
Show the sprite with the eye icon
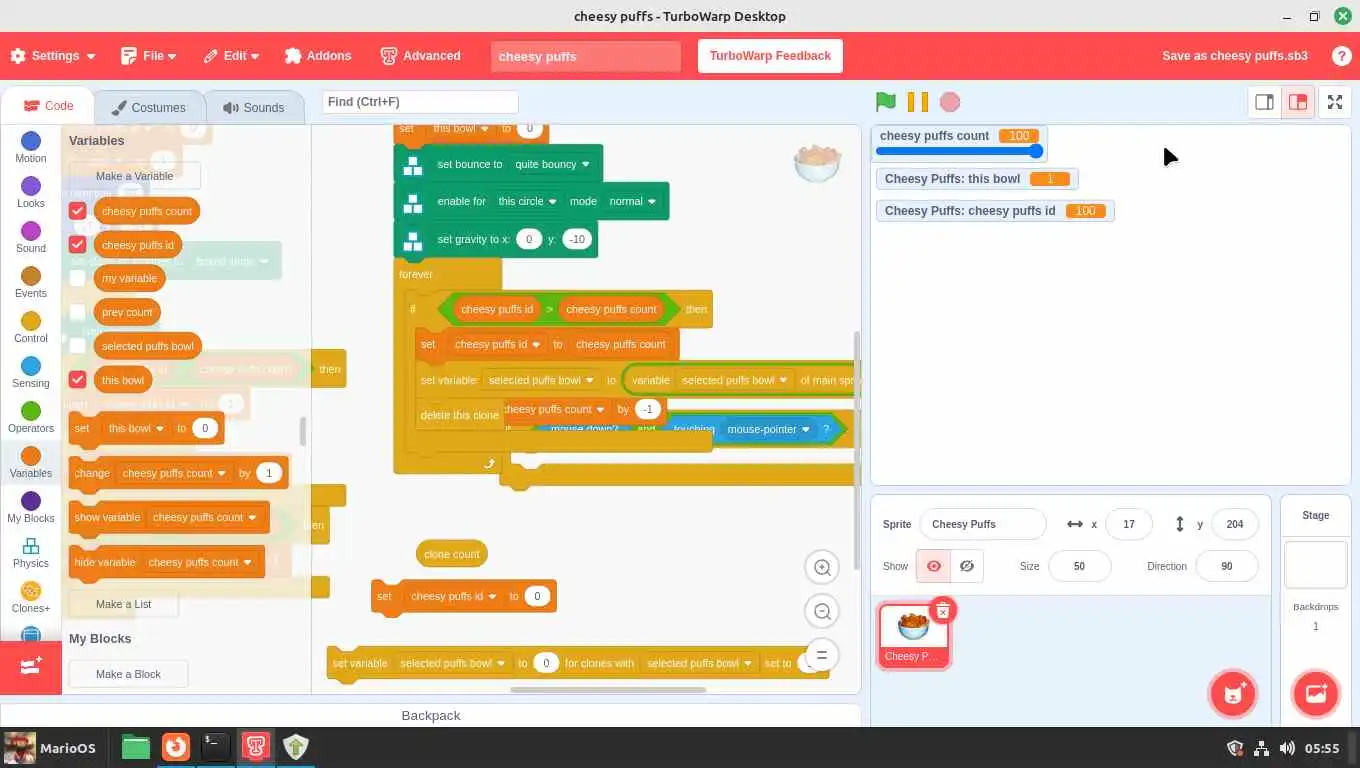coord(934,566)
